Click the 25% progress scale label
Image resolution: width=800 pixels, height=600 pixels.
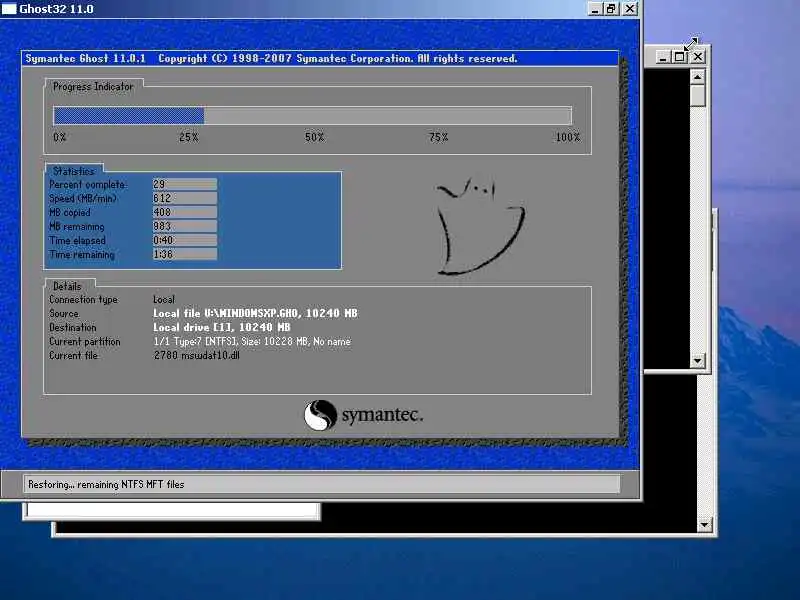point(189,137)
